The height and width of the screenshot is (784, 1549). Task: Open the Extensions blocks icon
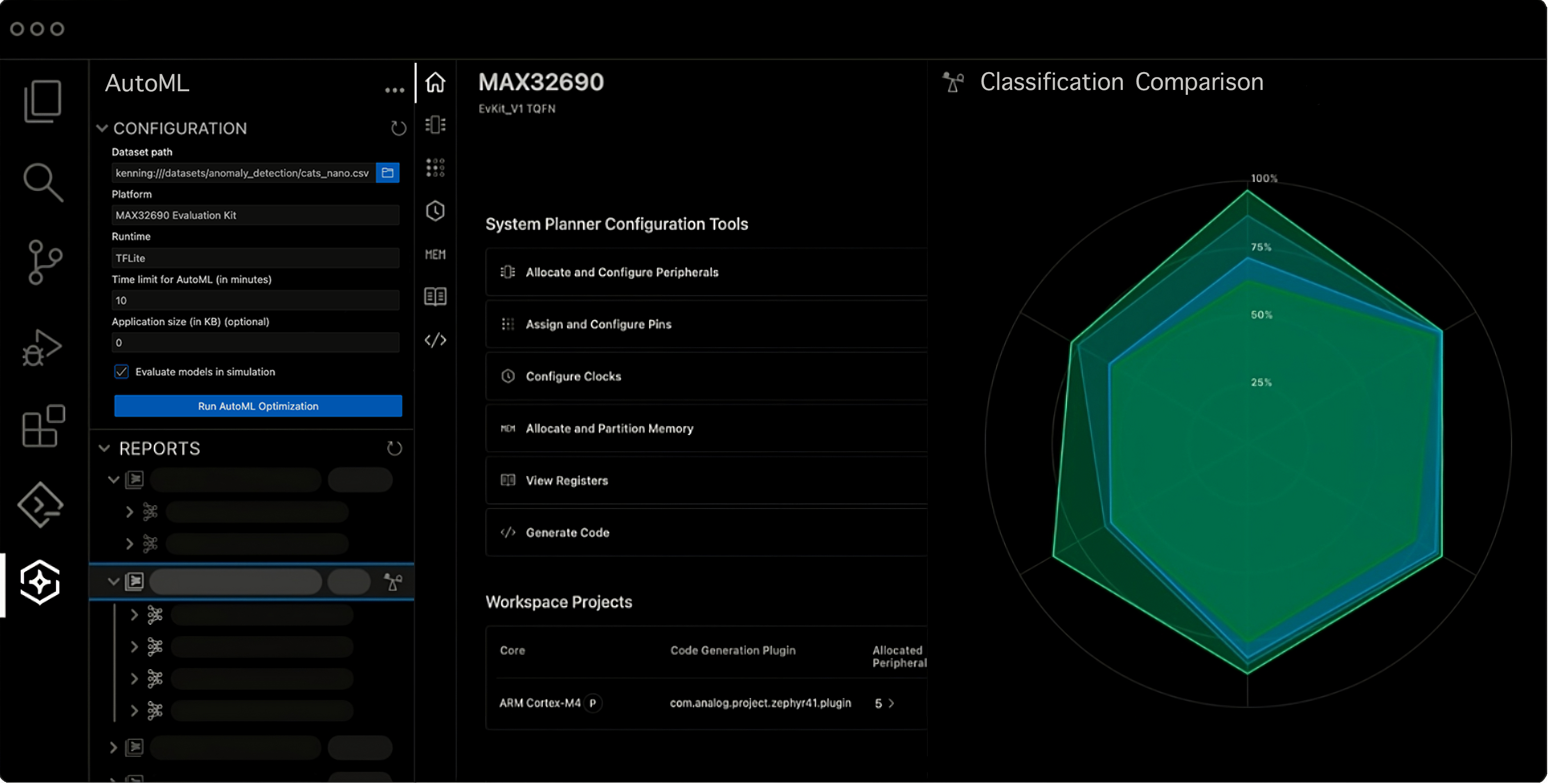pos(43,426)
